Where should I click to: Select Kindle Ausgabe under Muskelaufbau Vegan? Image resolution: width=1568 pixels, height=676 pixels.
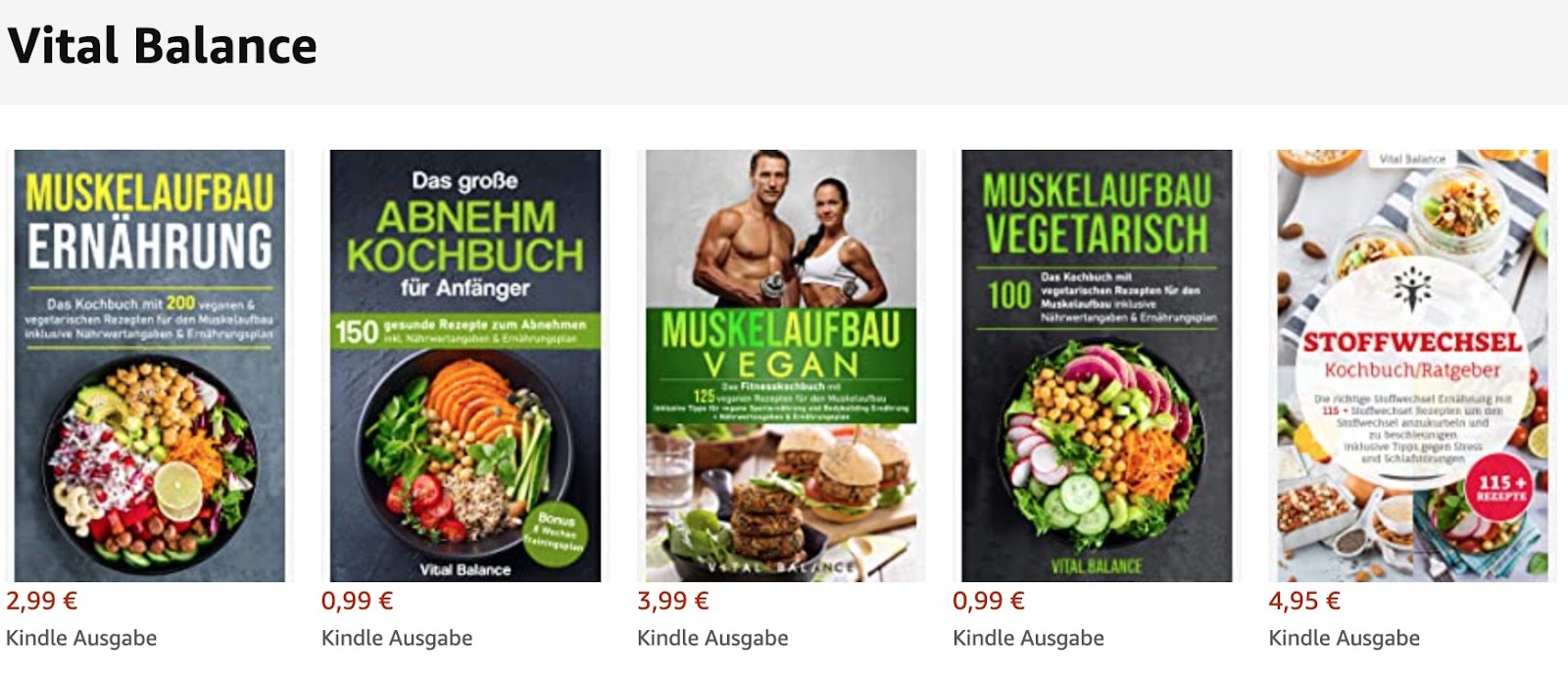point(712,638)
